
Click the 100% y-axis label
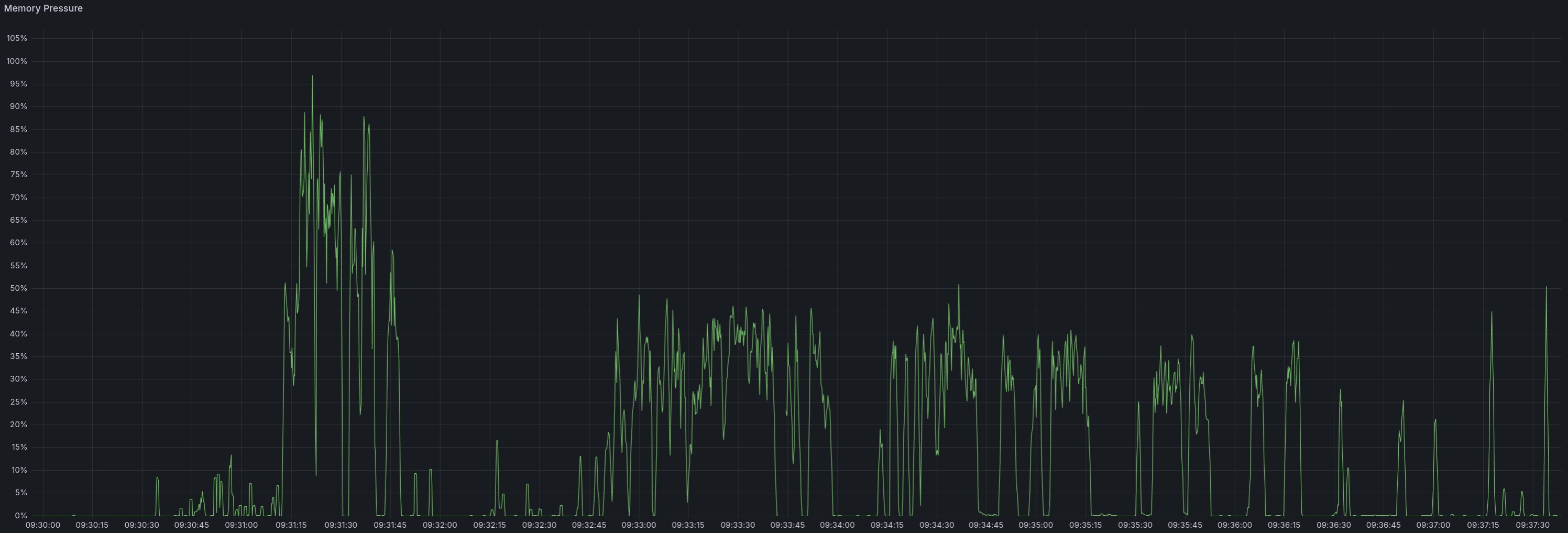tap(17, 61)
